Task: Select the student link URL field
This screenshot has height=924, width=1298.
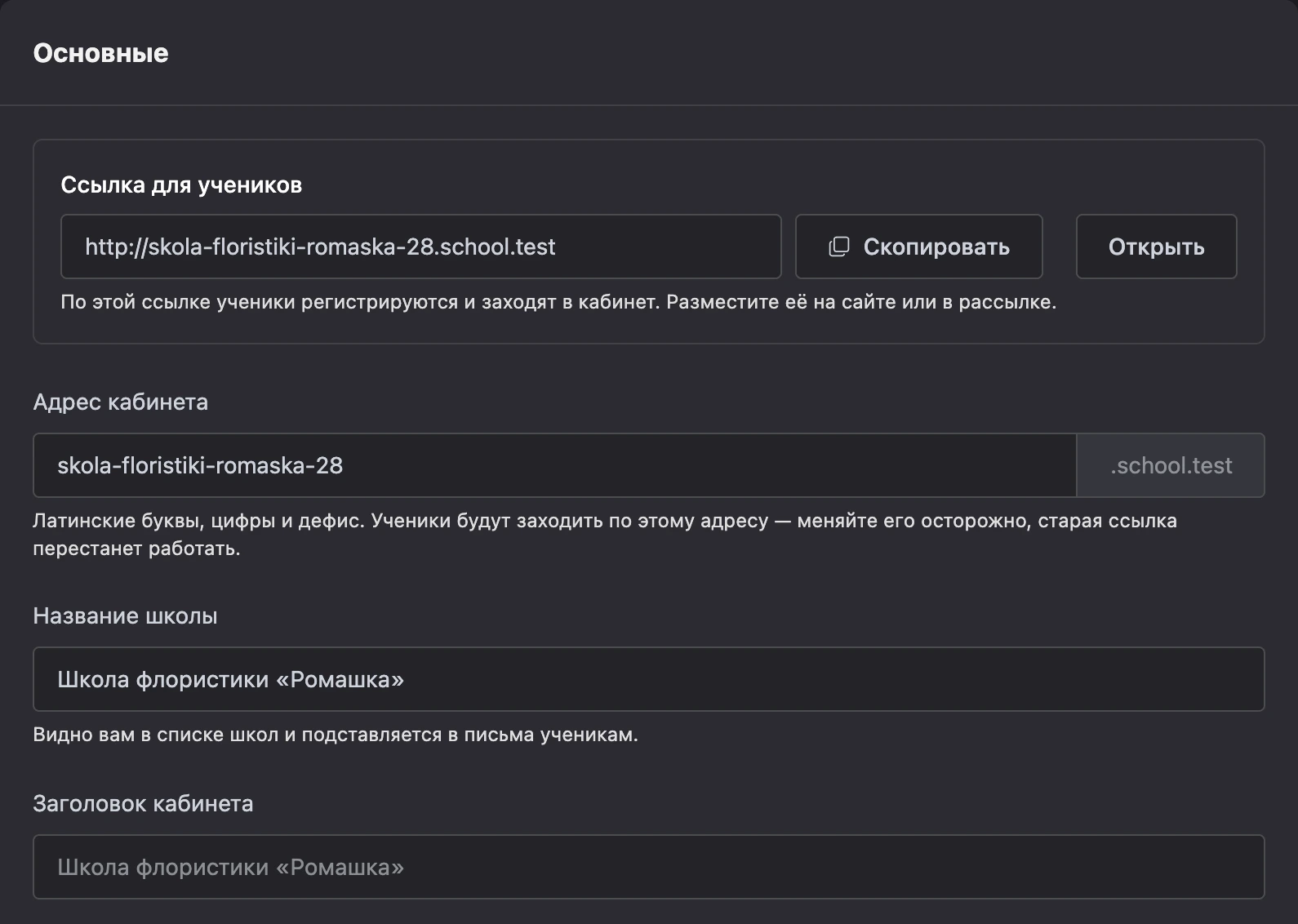Action: coord(421,247)
